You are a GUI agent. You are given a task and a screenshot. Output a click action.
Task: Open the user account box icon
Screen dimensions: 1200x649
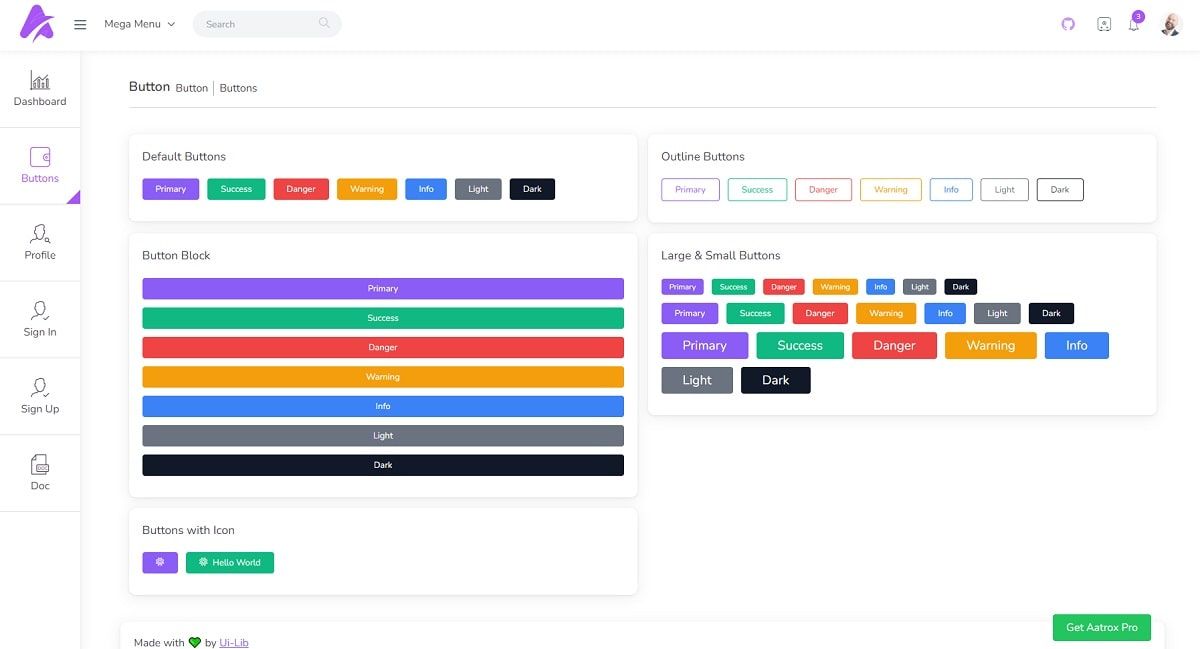pyautogui.click(x=1104, y=23)
